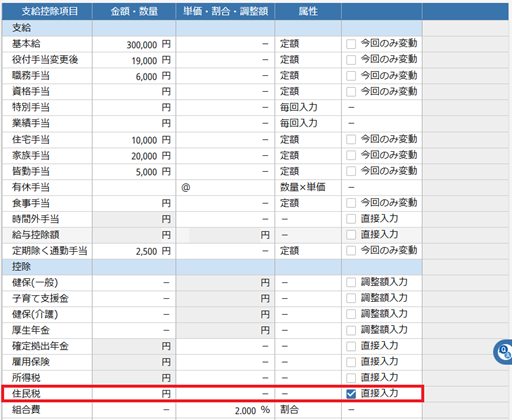Uncheck 直接入力 for 住民税
The image size is (512, 420).
tap(351, 394)
